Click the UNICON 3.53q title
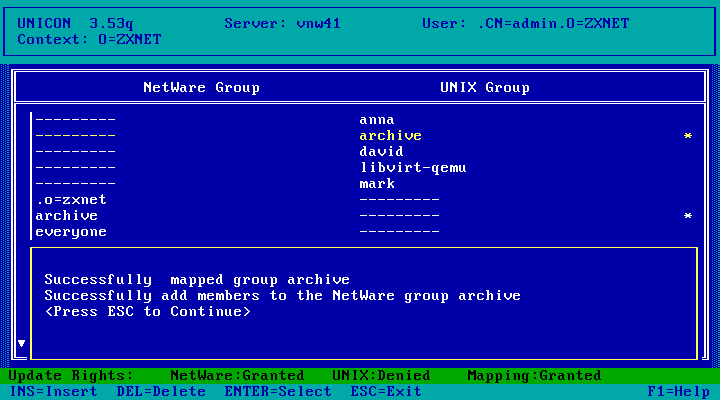The height and width of the screenshot is (400, 720). click(x=75, y=23)
